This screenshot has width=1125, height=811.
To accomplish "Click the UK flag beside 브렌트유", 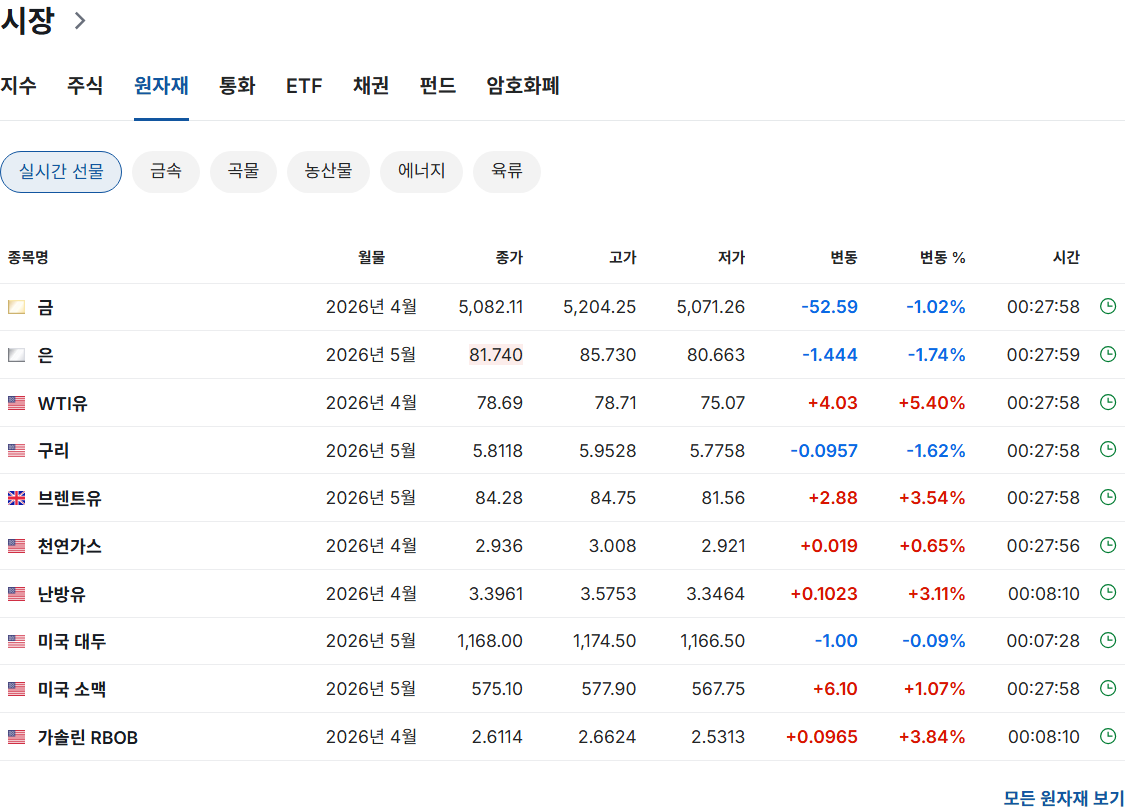I will [x=17, y=498].
